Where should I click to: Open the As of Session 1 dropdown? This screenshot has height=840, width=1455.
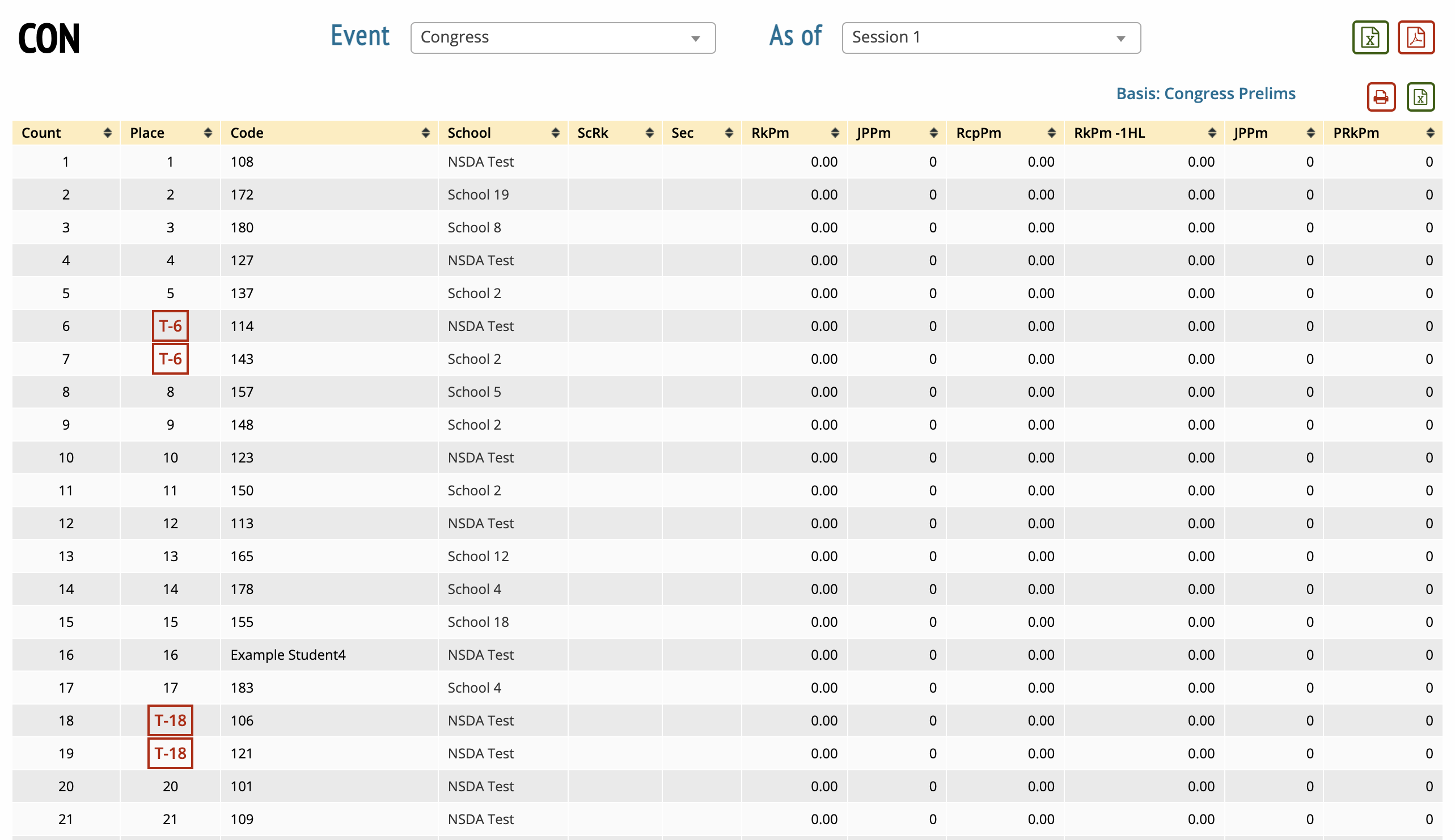[x=991, y=38]
